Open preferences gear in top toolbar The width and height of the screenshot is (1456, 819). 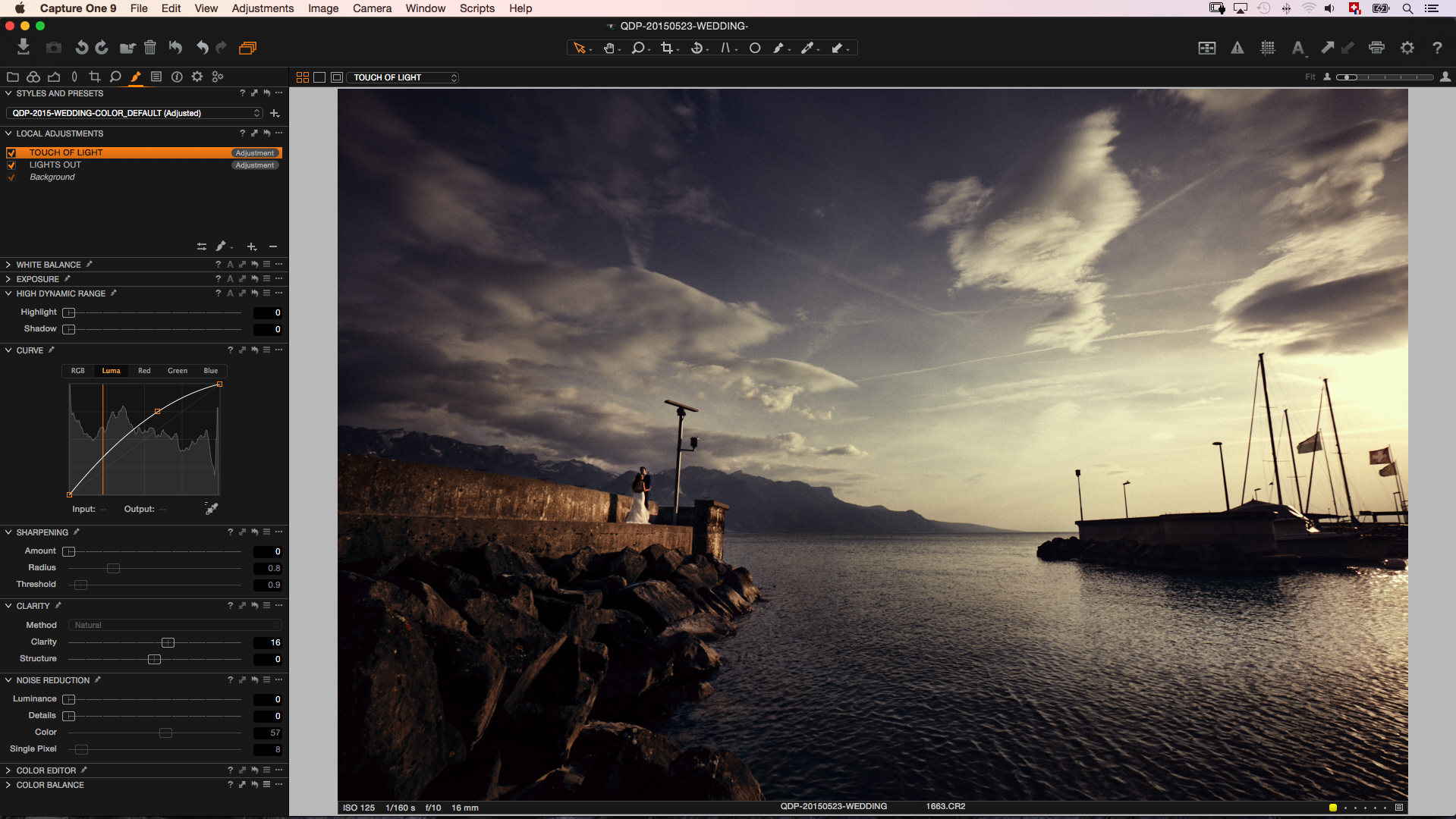(x=1407, y=48)
